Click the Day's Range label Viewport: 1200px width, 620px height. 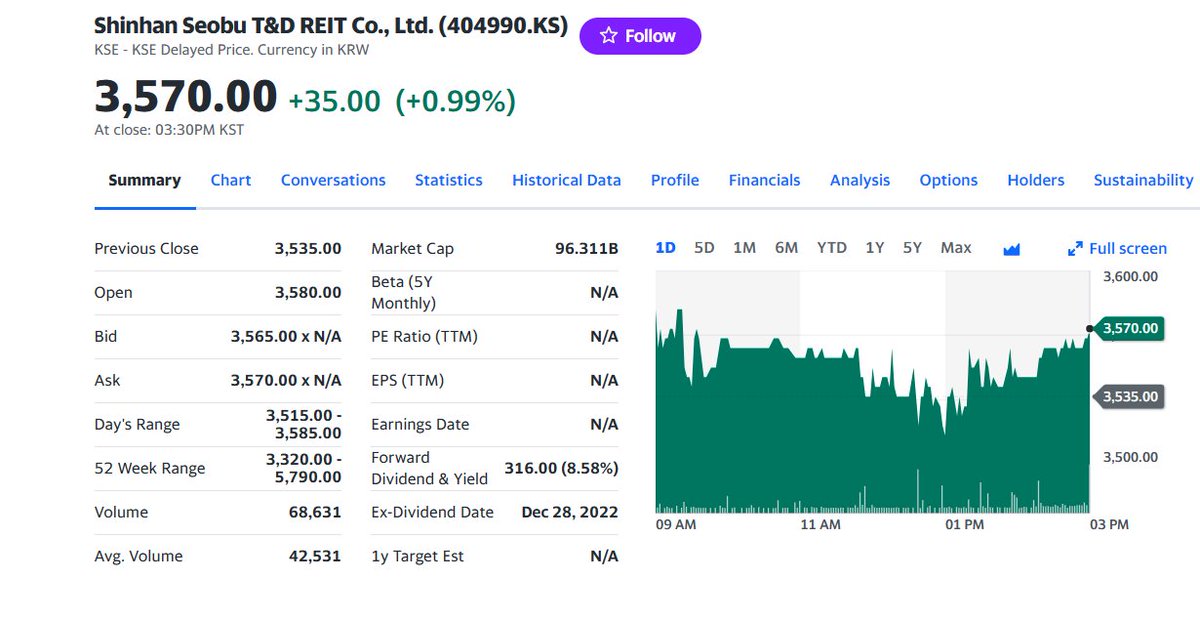tap(137, 425)
